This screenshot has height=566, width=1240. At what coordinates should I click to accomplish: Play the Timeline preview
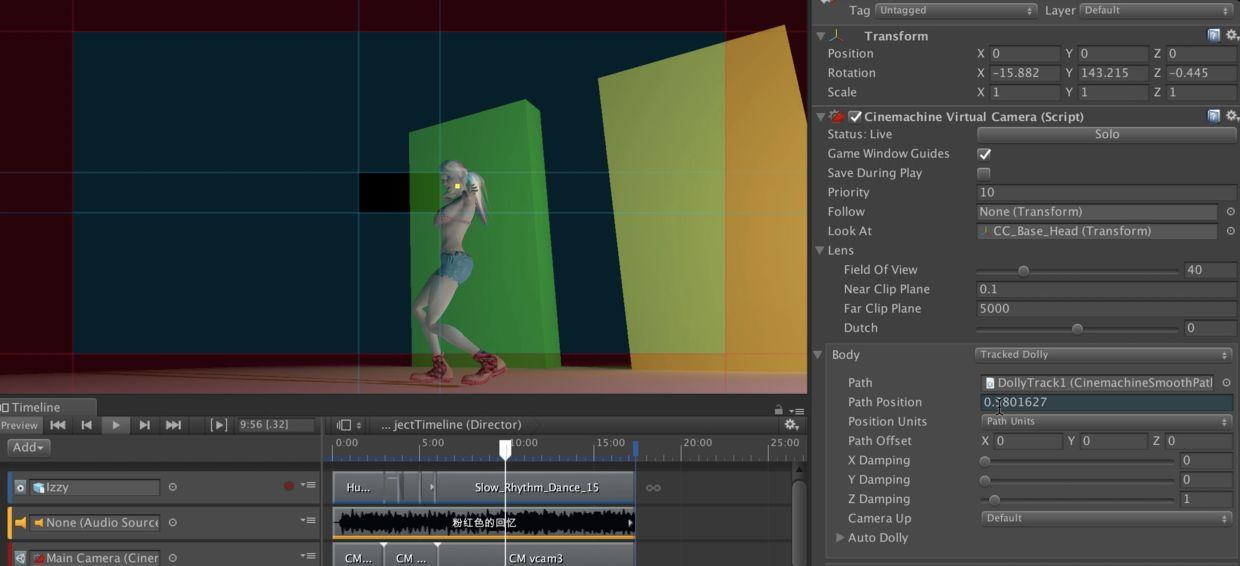click(116, 425)
